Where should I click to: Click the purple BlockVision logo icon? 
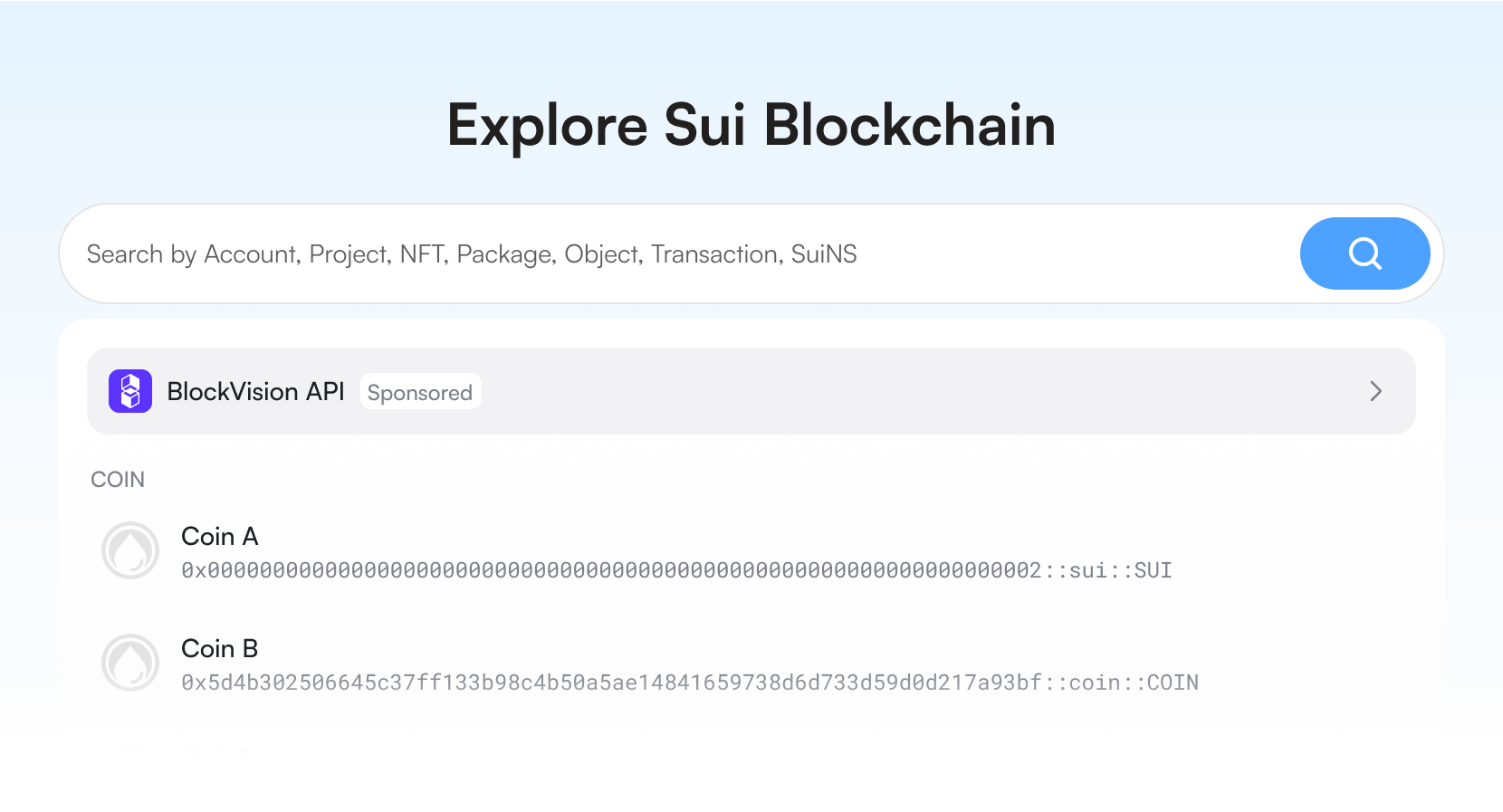click(x=130, y=391)
